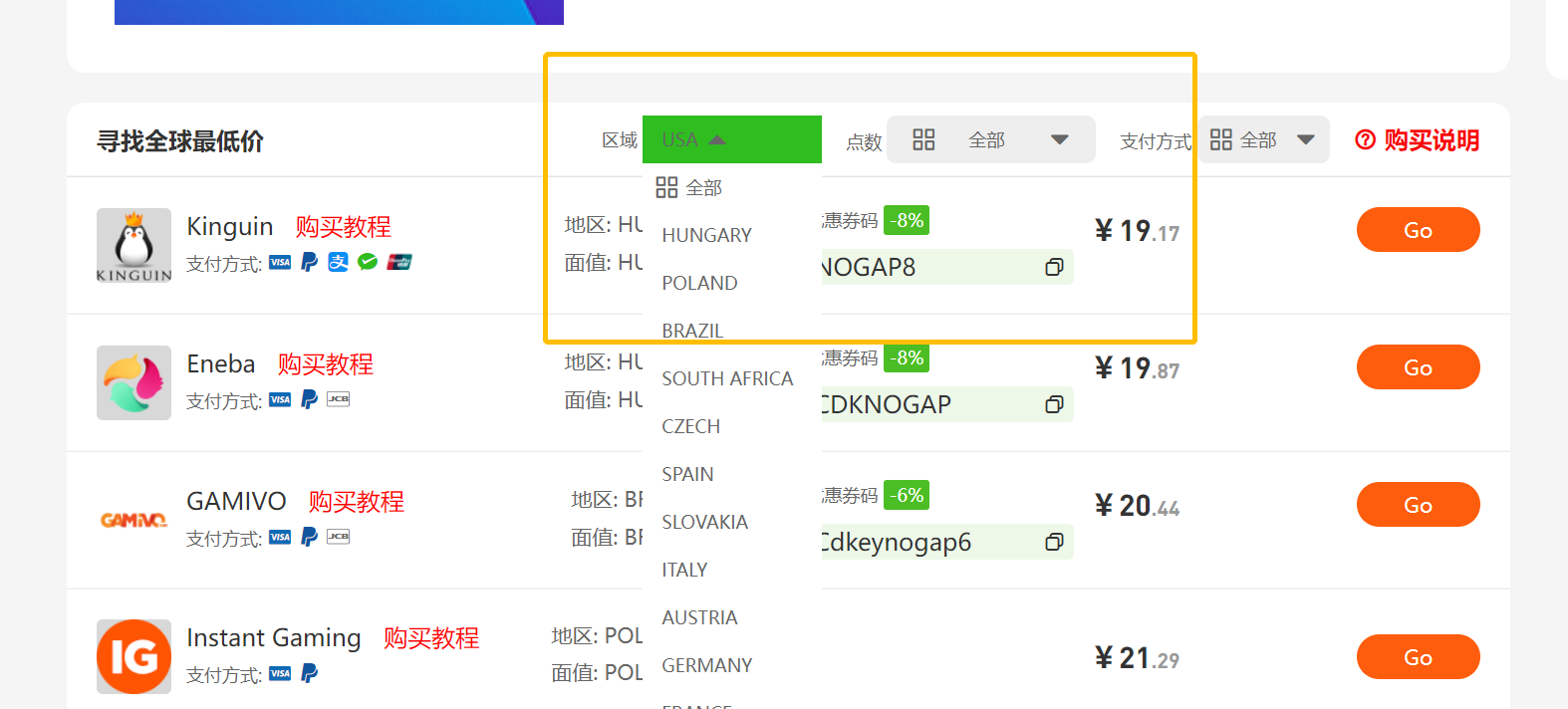Click the 寻找全球最低价 heading
The image size is (1568, 709).
180,141
